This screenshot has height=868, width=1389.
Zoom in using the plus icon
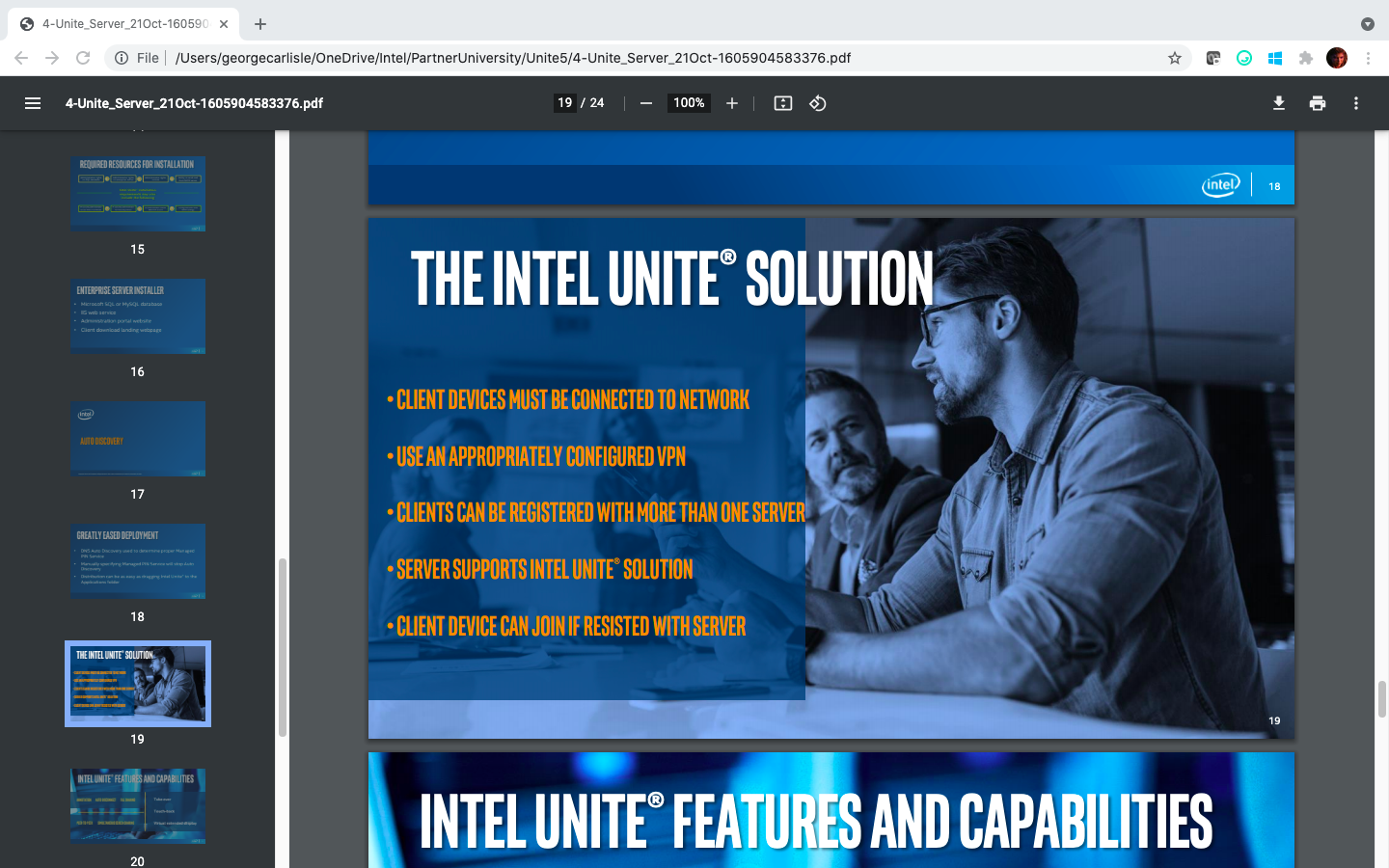point(732,103)
